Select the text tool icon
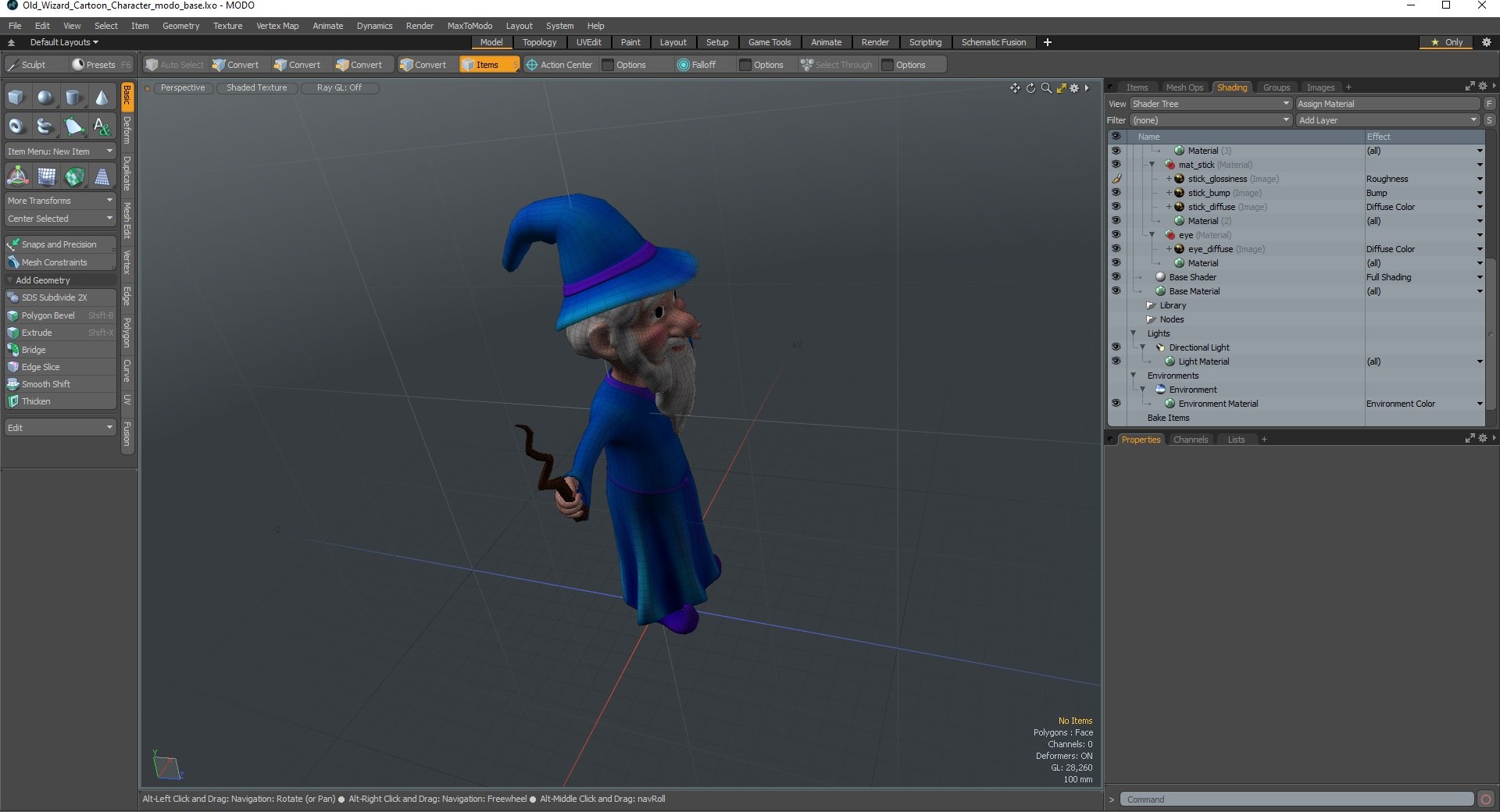Image resolution: width=1500 pixels, height=812 pixels. (102, 126)
